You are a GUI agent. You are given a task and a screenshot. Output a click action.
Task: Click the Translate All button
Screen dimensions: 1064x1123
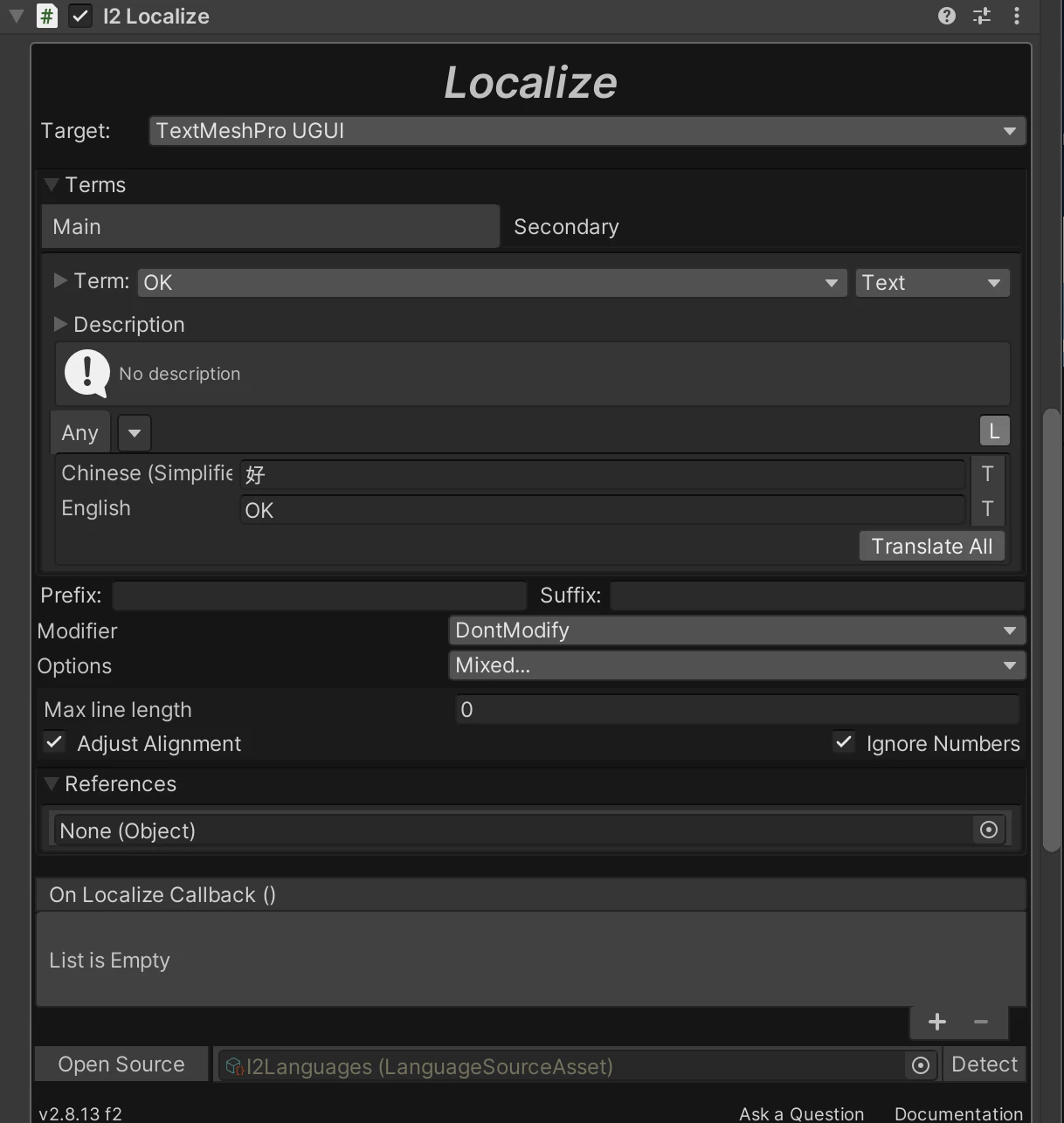coord(932,546)
